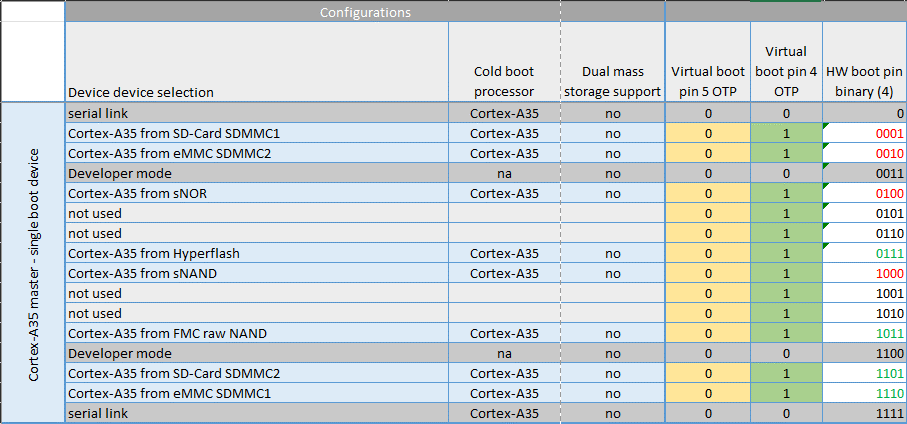Viewport: 907px width, 424px height.
Task: Click 'Cortex-A35 from SD-Card SDMMC2' cell
Action: [x=257, y=374]
